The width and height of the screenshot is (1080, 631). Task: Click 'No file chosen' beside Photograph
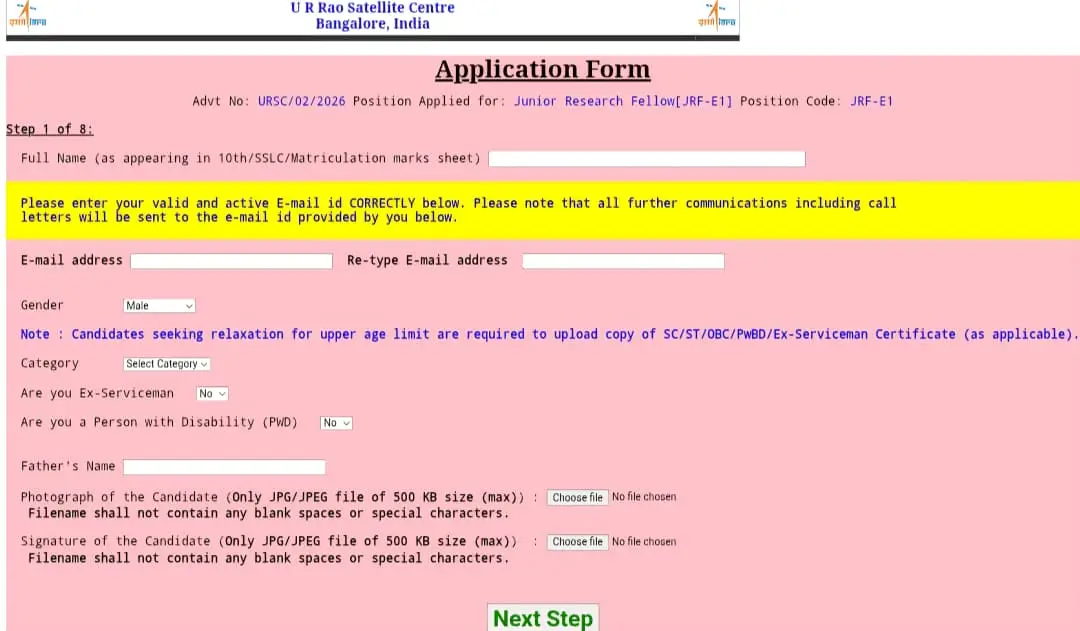click(644, 497)
